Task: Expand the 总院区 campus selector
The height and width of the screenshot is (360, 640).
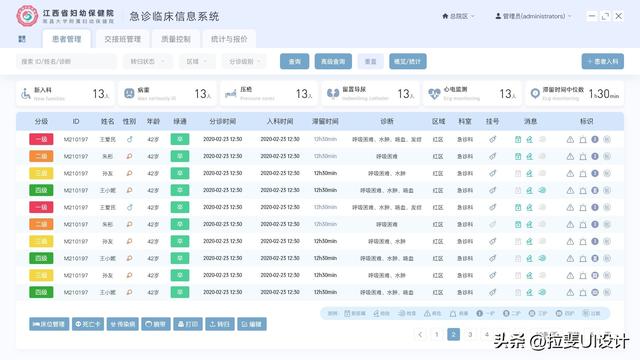Action: (458, 16)
